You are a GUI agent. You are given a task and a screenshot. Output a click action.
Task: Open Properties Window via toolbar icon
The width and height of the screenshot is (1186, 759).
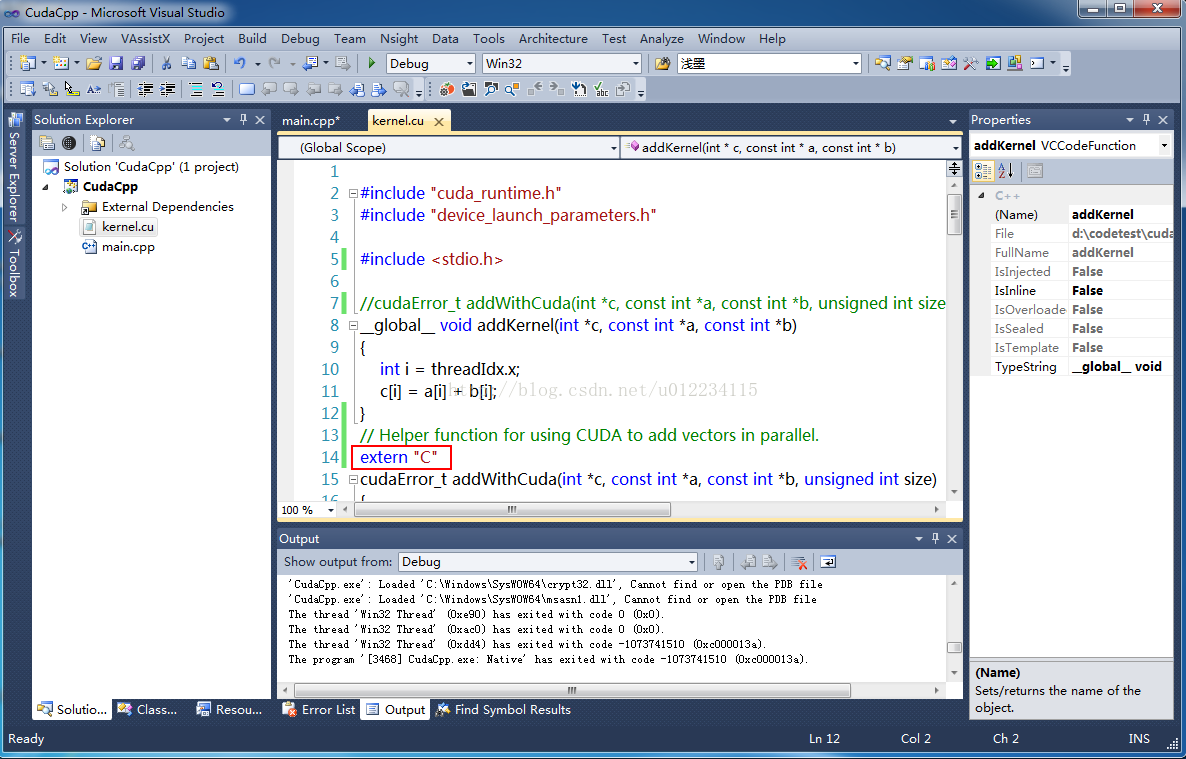click(x=905, y=64)
